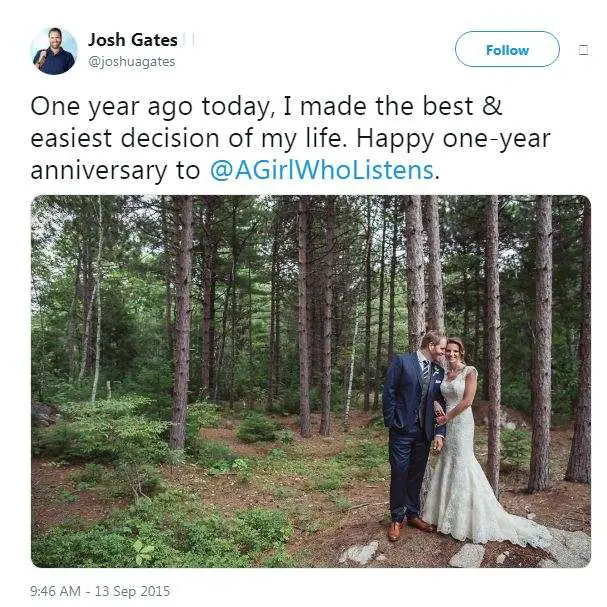Follow the @joshuagates account
Screen dimensions: 607x607
click(x=507, y=49)
